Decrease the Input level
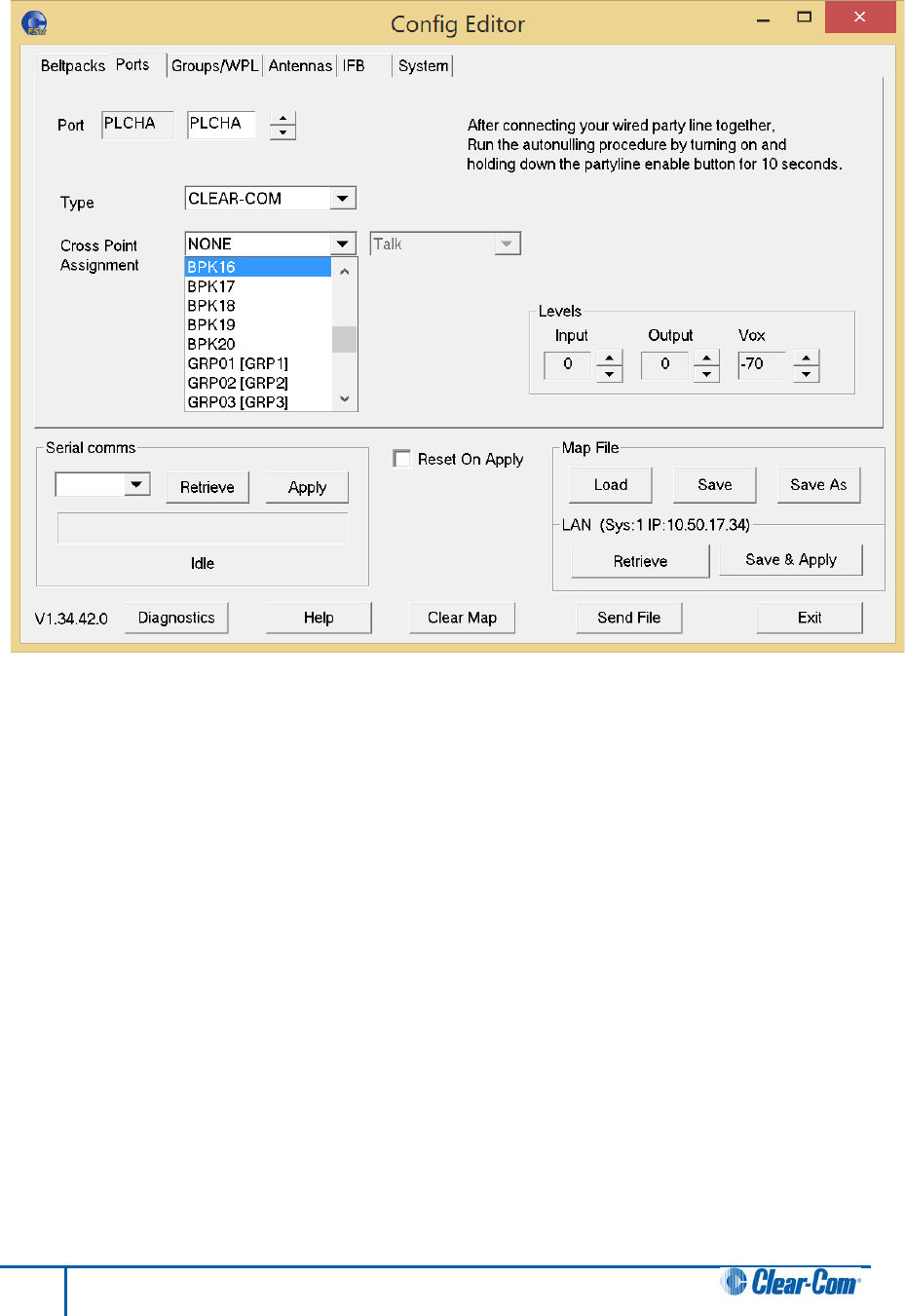This screenshot has width=905, height=1316. coord(610,373)
